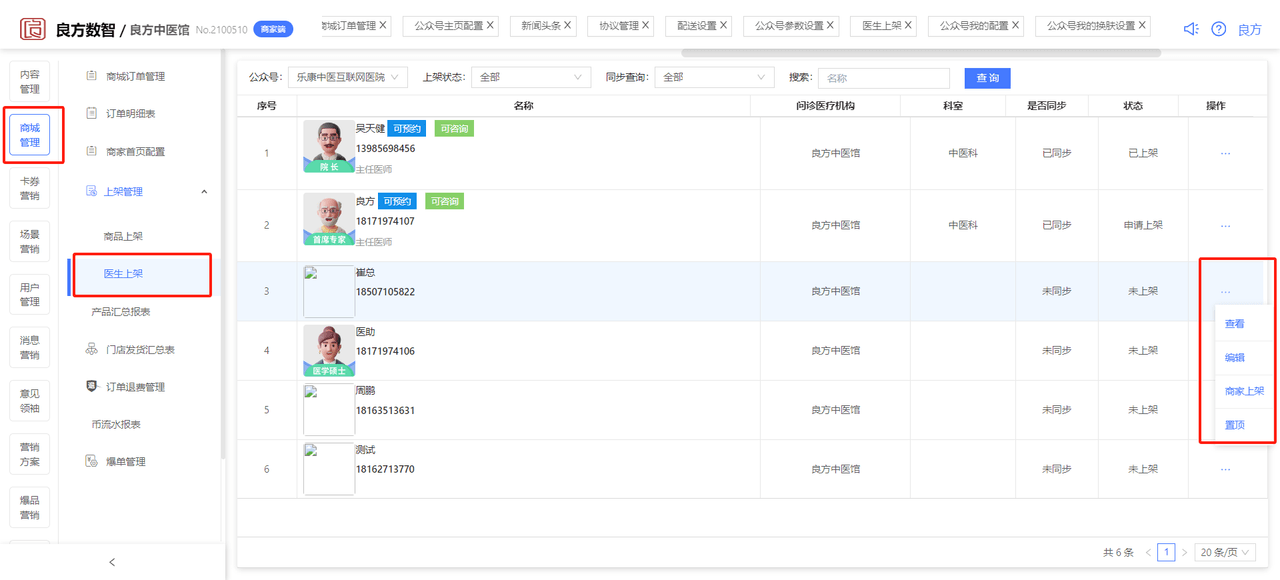Select 商家上架 in the action menu
The width and height of the screenshot is (1280, 580).
[x=1245, y=391]
